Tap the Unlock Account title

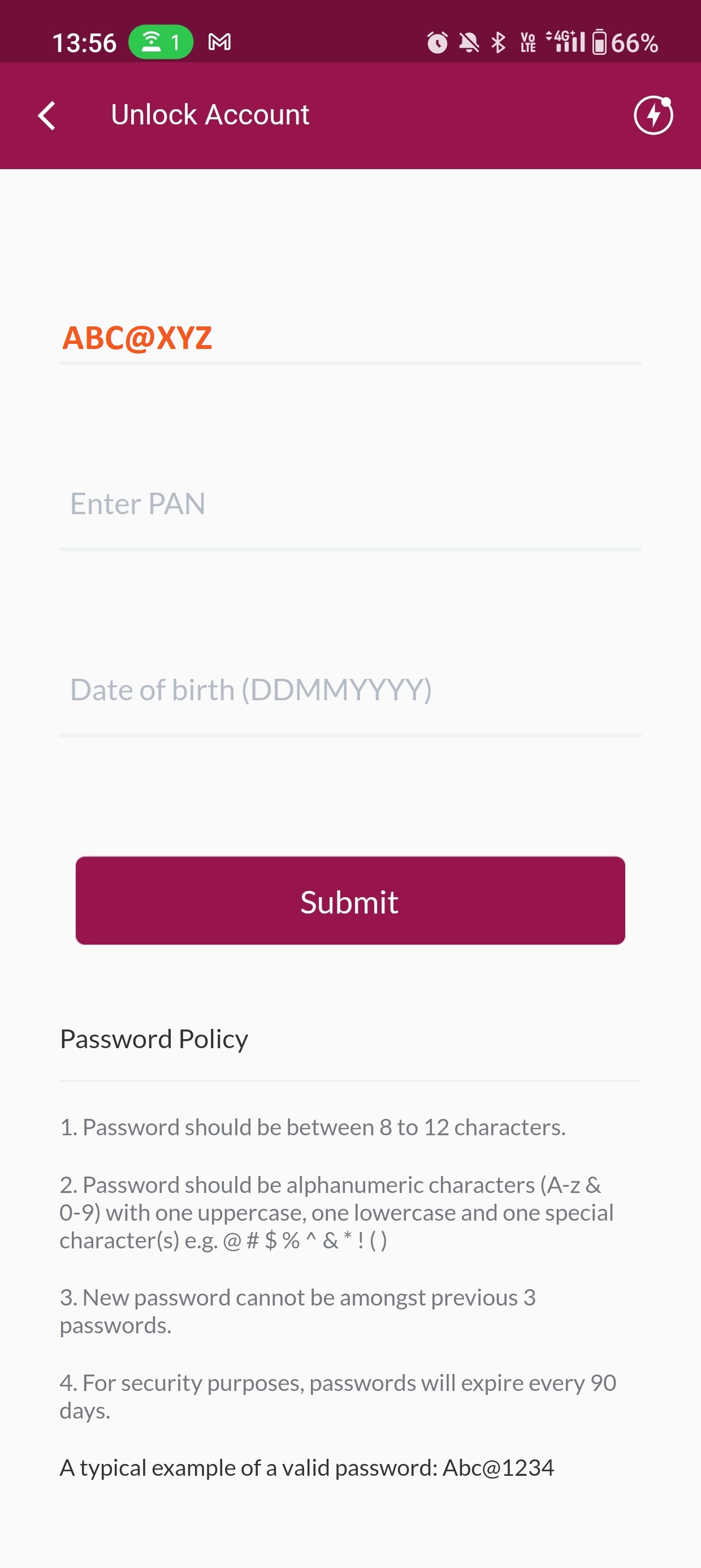pos(210,115)
